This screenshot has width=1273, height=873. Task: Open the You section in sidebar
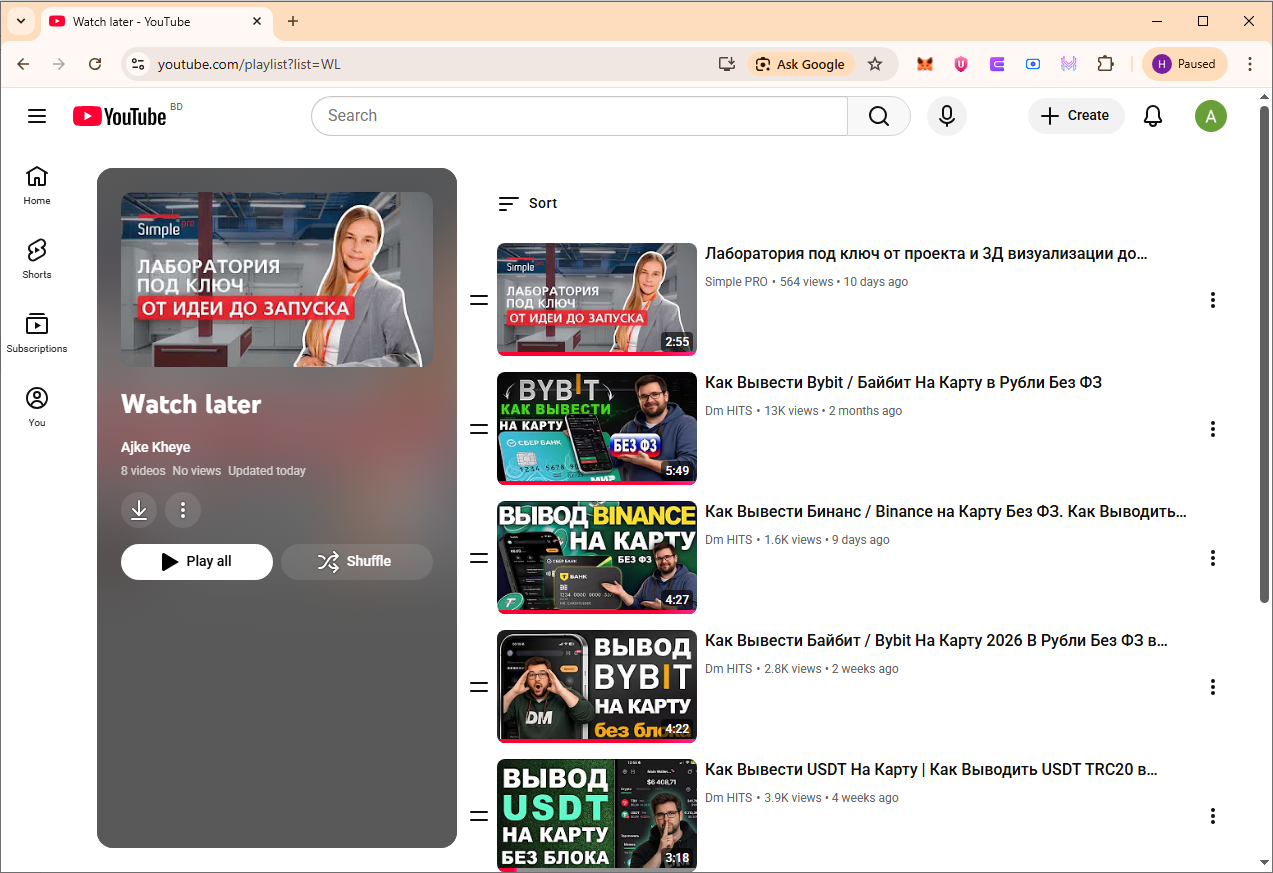37,407
